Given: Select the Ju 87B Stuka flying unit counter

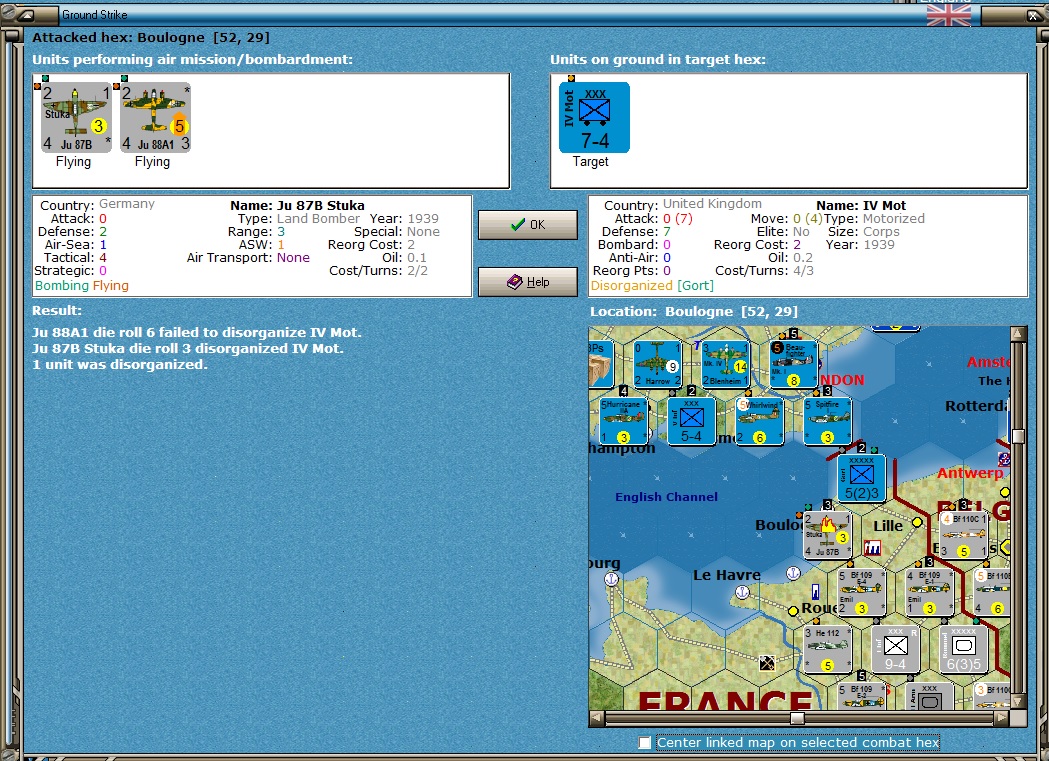Looking at the screenshot, I should coord(76,118).
